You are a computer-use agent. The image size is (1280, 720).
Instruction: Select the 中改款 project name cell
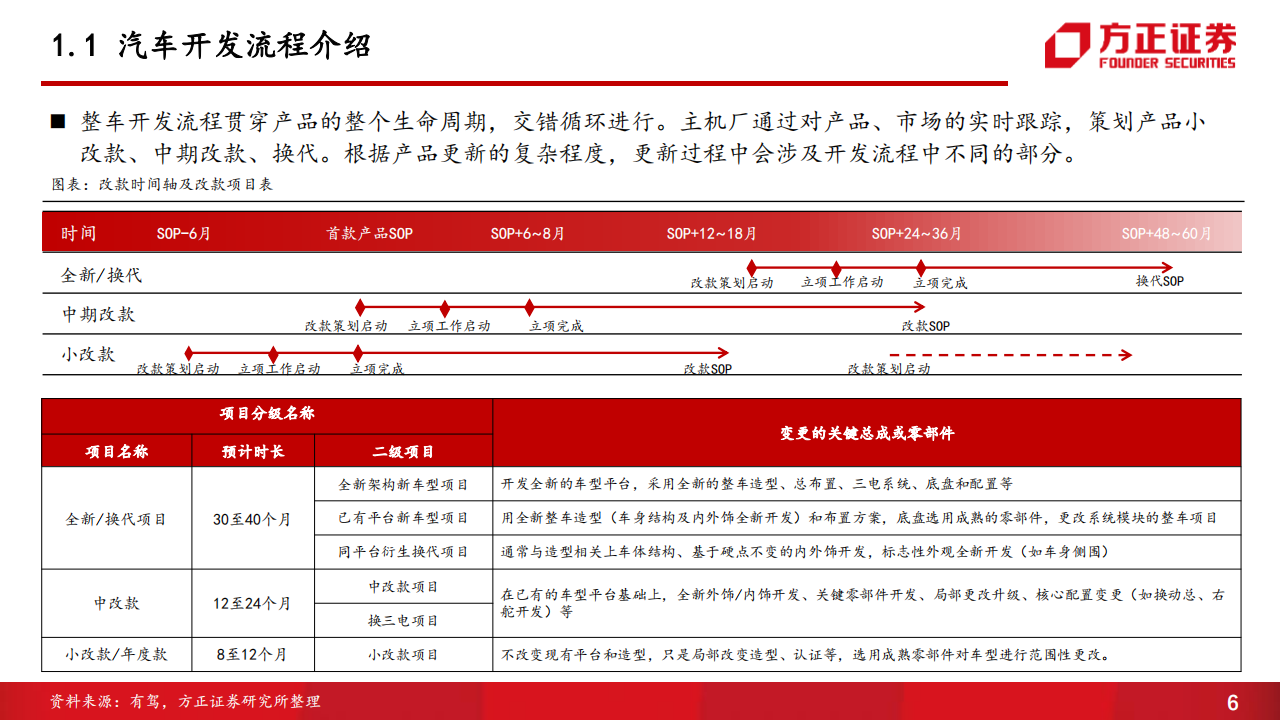(x=116, y=604)
